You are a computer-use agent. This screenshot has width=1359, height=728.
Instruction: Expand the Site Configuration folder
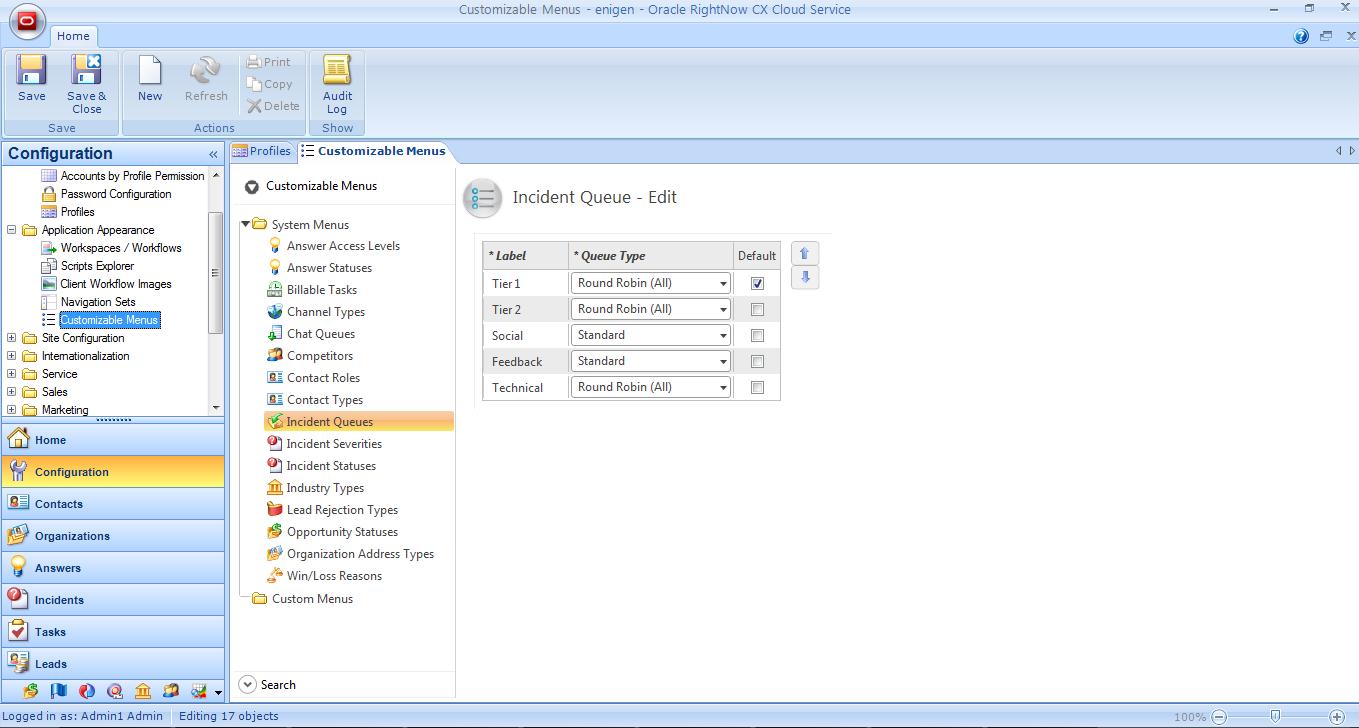[12, 338]
